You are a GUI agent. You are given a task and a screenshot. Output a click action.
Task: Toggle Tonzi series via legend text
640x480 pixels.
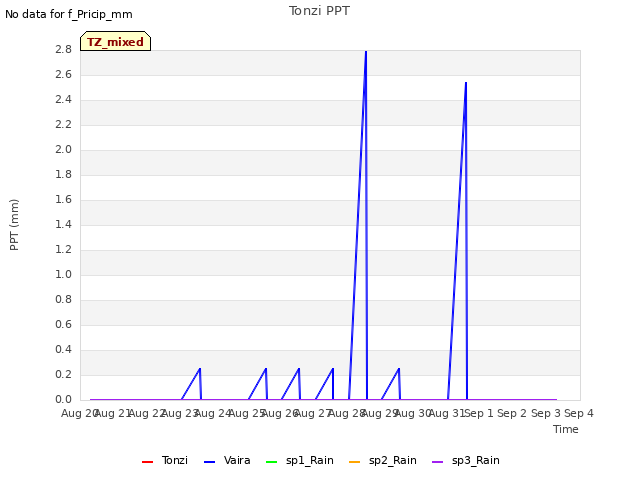(175, 460)
